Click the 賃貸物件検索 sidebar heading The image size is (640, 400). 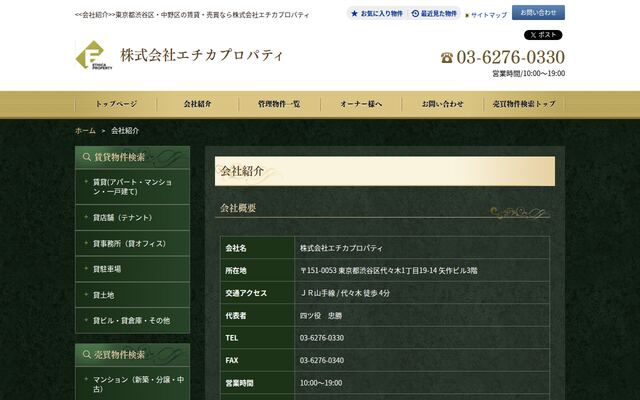(133, 157)
